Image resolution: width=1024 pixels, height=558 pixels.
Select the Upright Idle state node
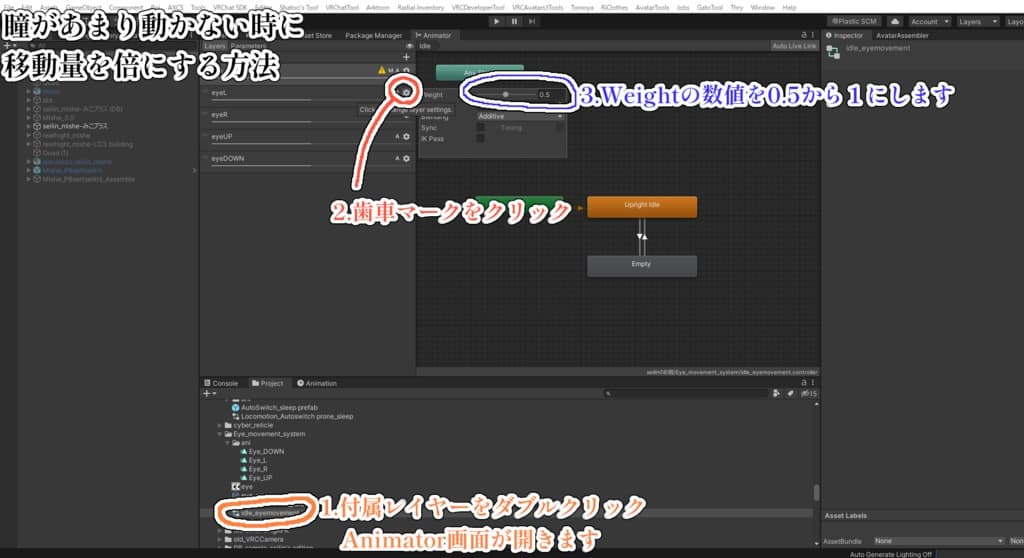pyautogui.click(x=642, y=206)
